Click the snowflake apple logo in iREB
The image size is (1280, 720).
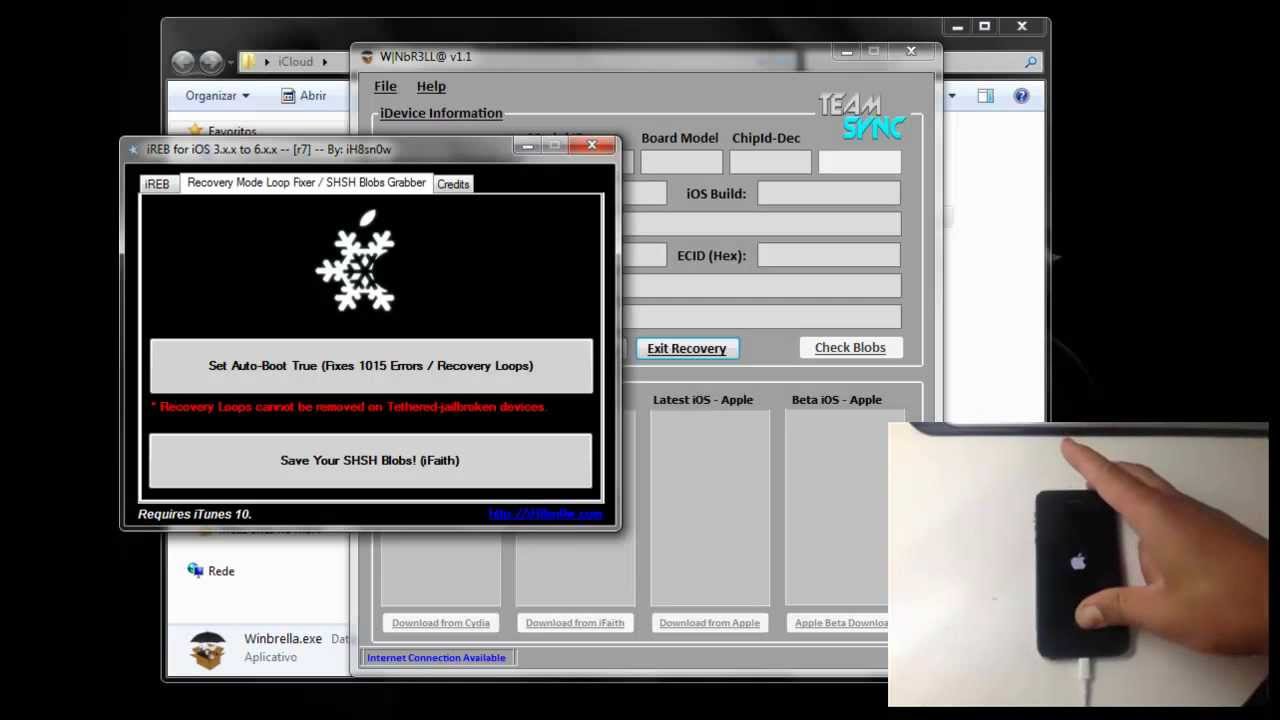coord(357,262)
